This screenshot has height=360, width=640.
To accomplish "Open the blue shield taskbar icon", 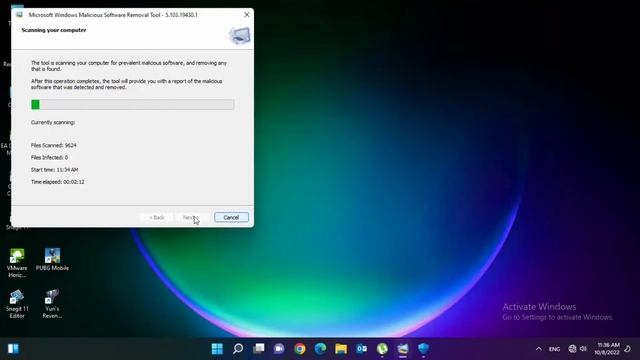I will [x=423, y=349].
